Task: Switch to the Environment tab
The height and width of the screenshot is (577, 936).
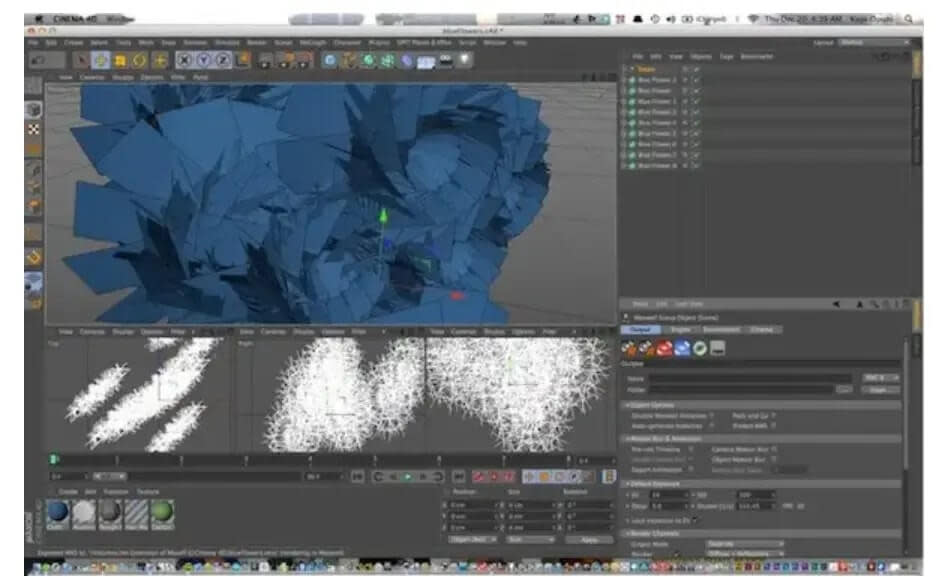Action: (x=721, y=329)
